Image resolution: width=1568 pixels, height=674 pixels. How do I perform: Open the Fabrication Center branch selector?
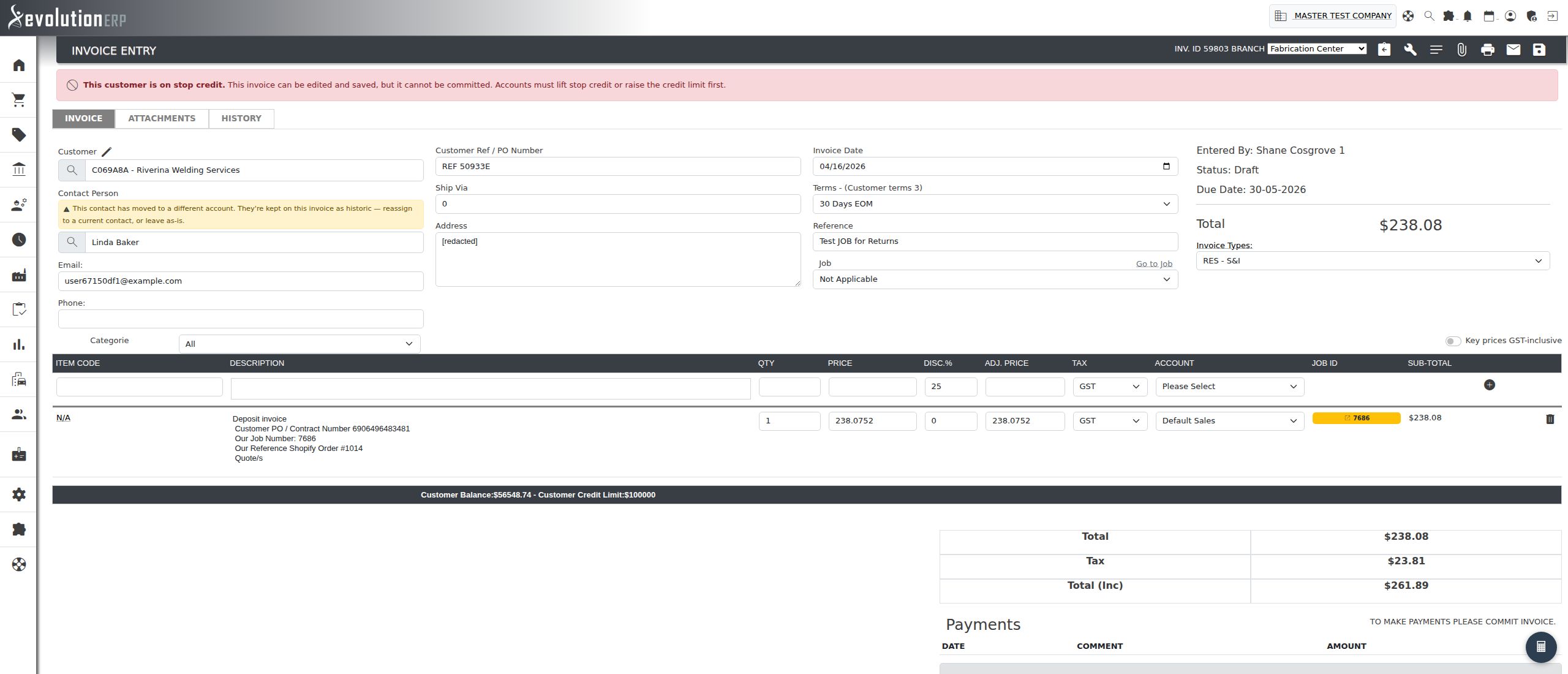[1317, 49]
